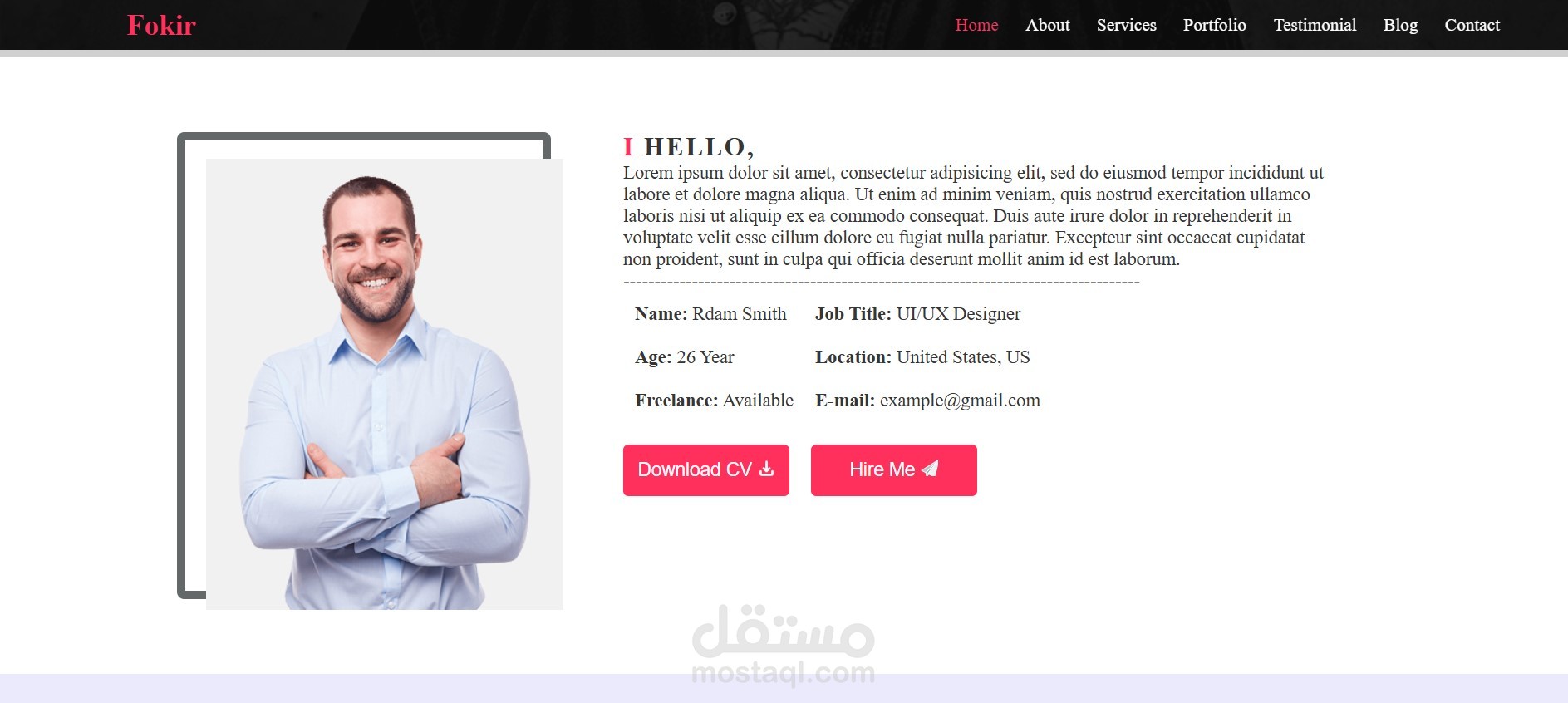The image size is (1568, 703).
Task: Click the Download CV button
Action: pyautogui.click(x=706, y=470)
